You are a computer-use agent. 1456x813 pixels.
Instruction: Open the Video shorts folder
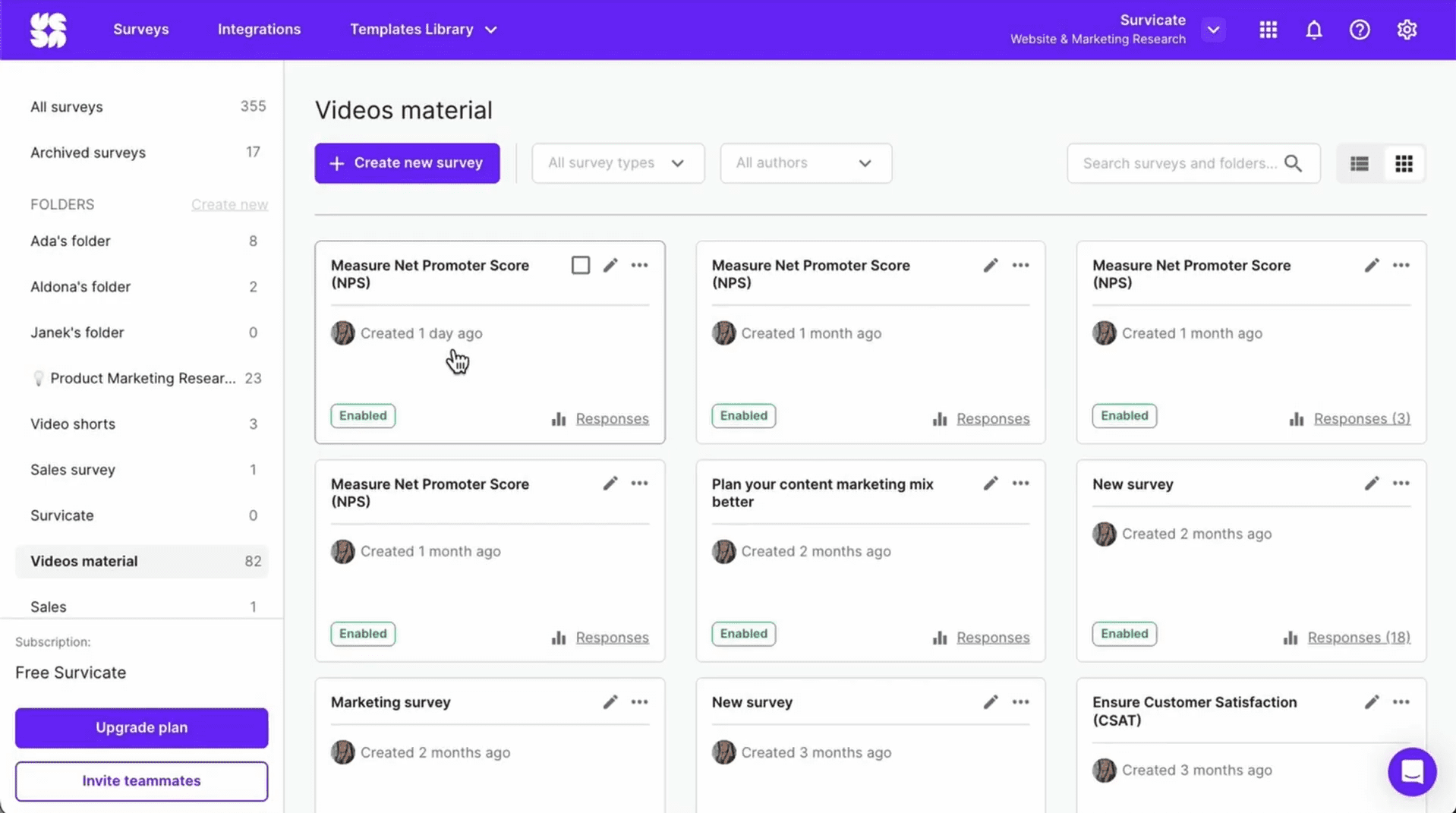click(x=73, y=424)
